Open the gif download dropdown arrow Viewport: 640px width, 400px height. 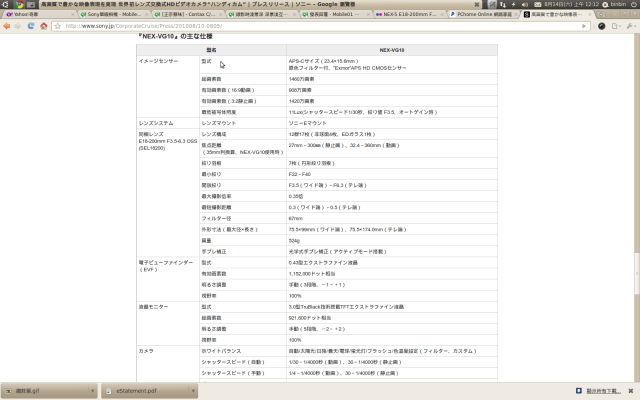[93, 391]
